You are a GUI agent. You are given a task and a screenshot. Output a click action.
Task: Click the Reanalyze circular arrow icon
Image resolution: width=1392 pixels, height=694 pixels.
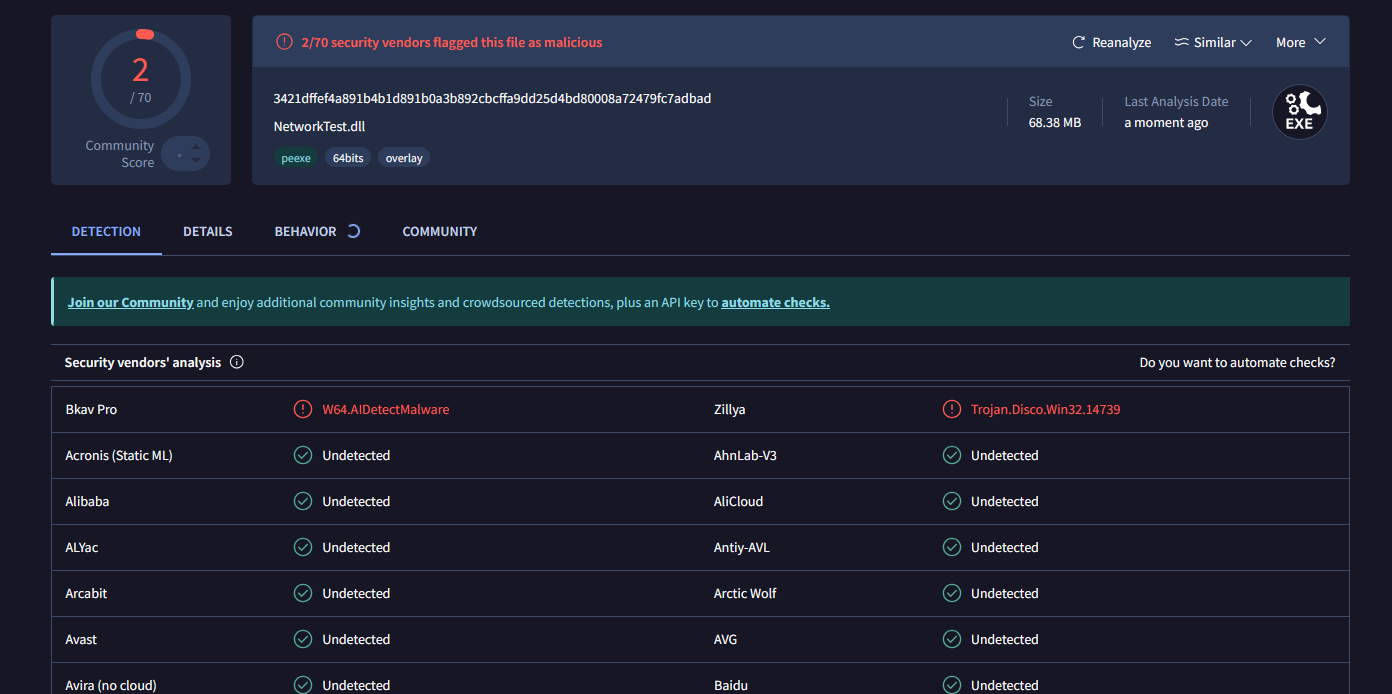[1079, 43]
